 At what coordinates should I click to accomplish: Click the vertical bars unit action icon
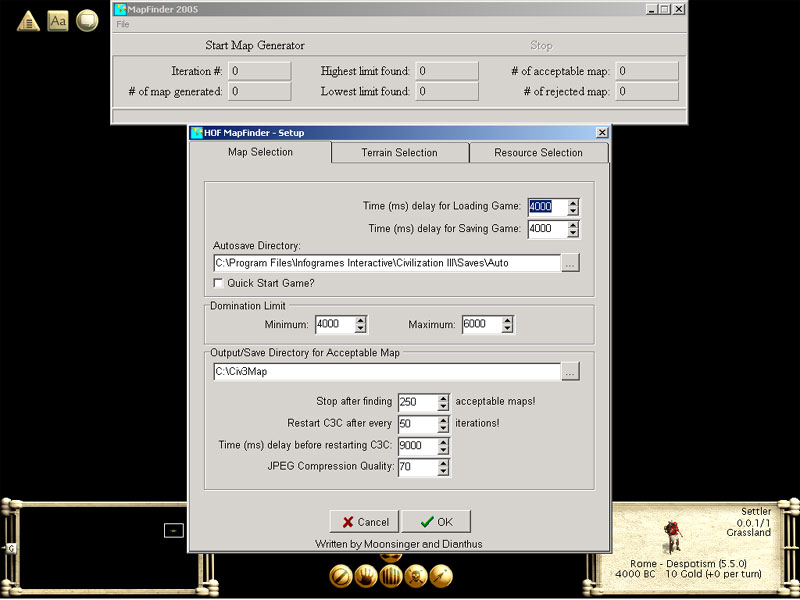tap(391, 576)
